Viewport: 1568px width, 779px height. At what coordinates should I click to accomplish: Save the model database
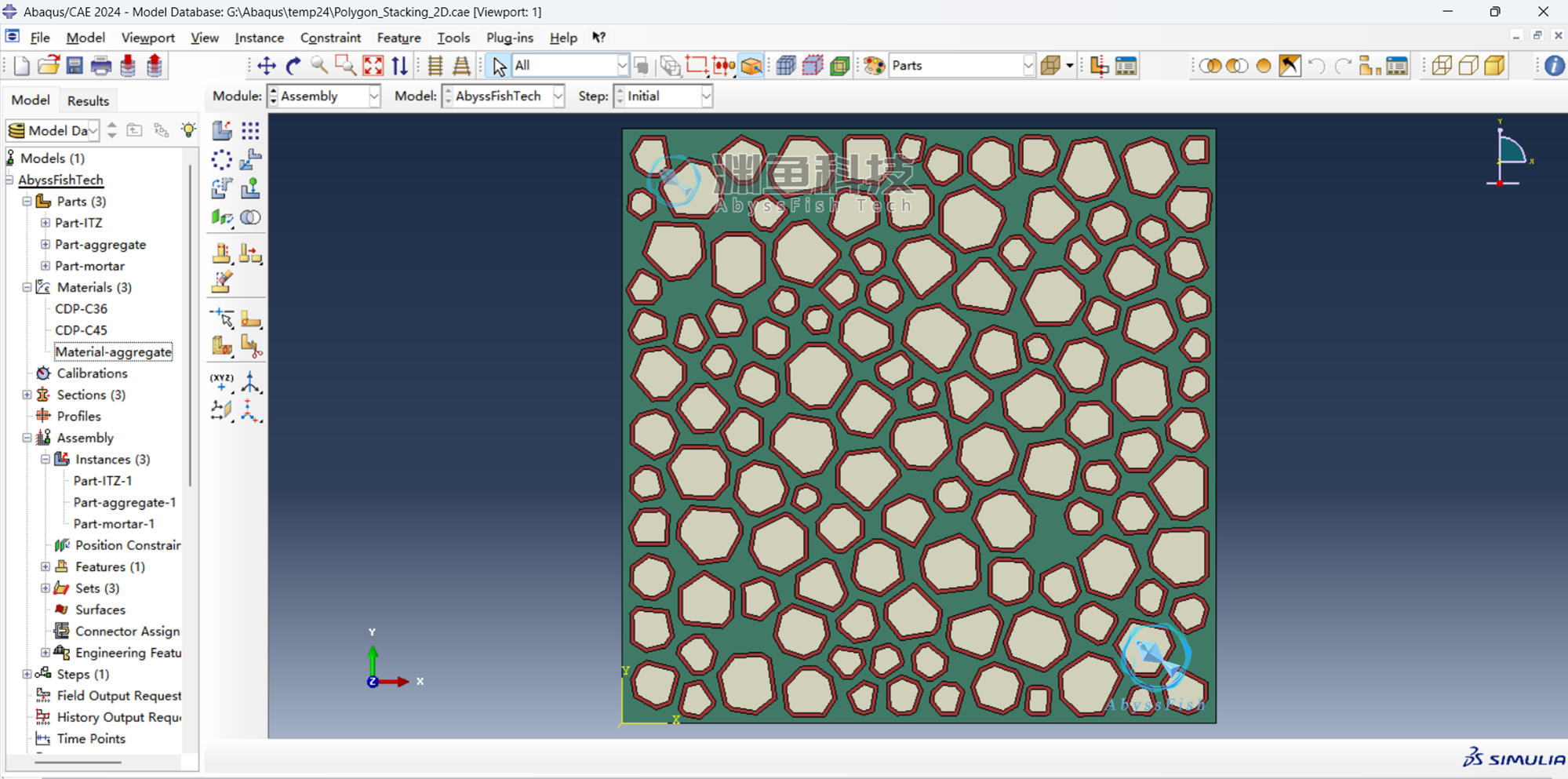[x=75, y=66]
